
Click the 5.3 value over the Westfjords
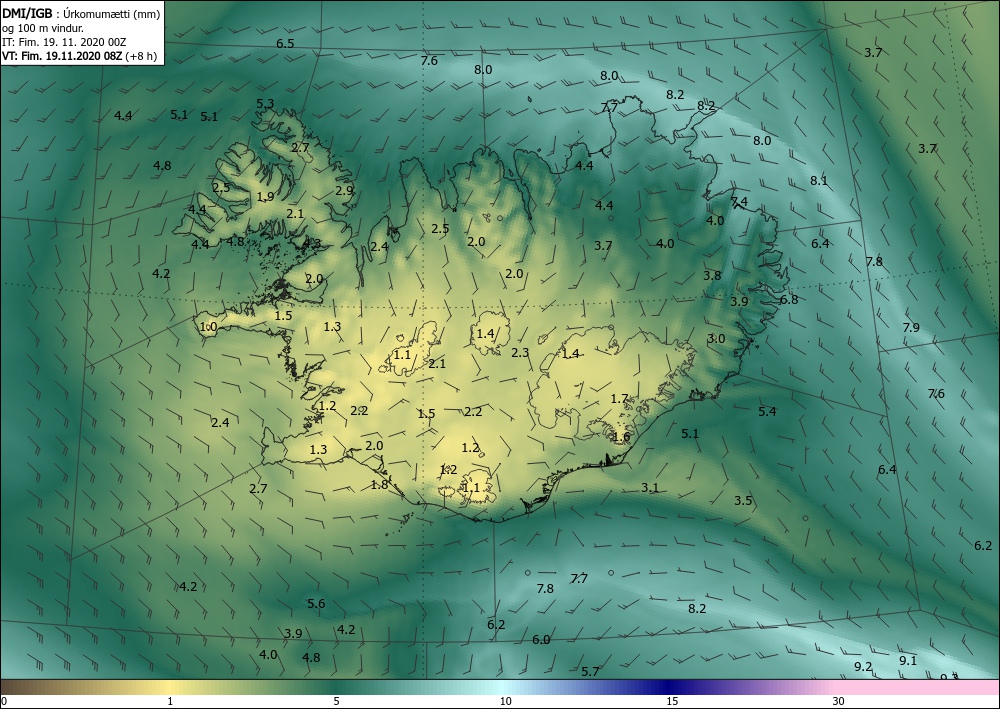click(265, 103)
